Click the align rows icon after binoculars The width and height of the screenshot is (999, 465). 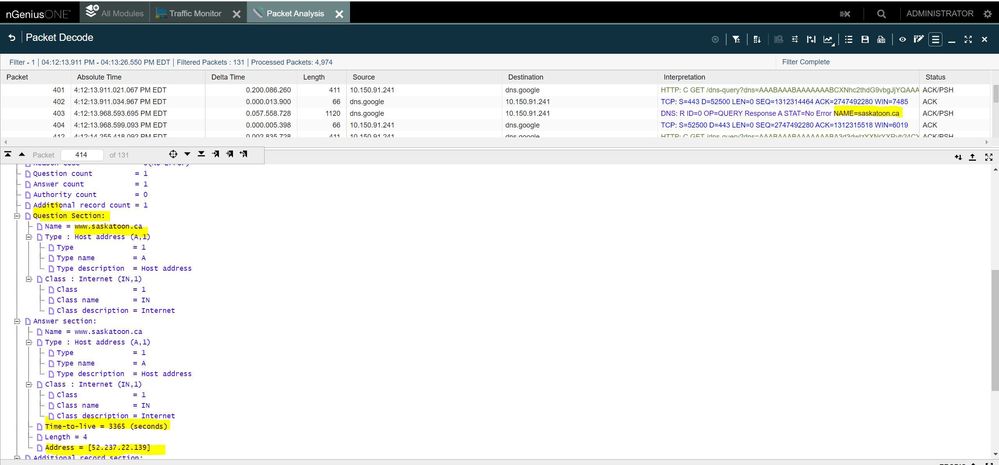click(795, 39)
